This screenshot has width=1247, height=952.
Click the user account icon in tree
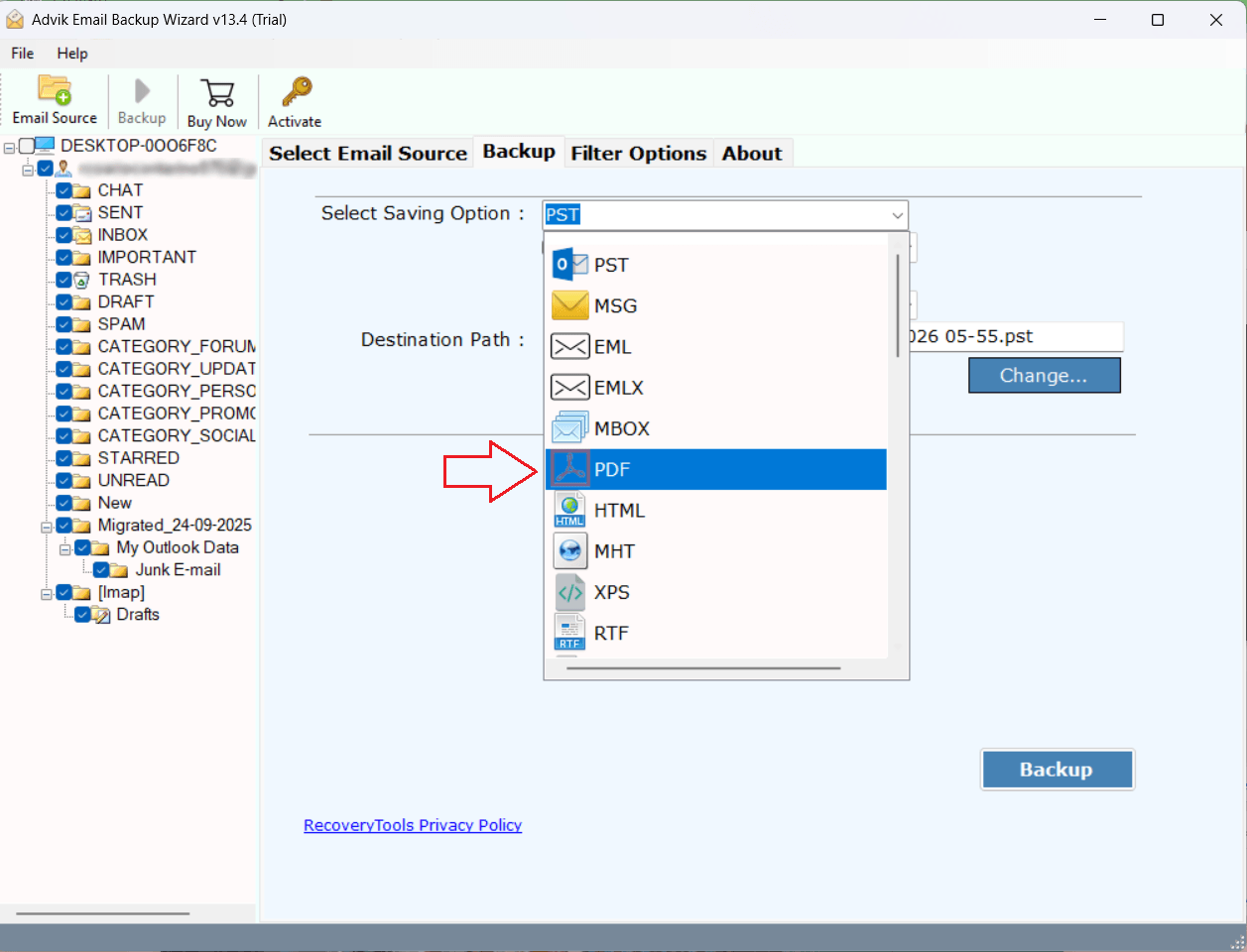[x=63, y=169]
